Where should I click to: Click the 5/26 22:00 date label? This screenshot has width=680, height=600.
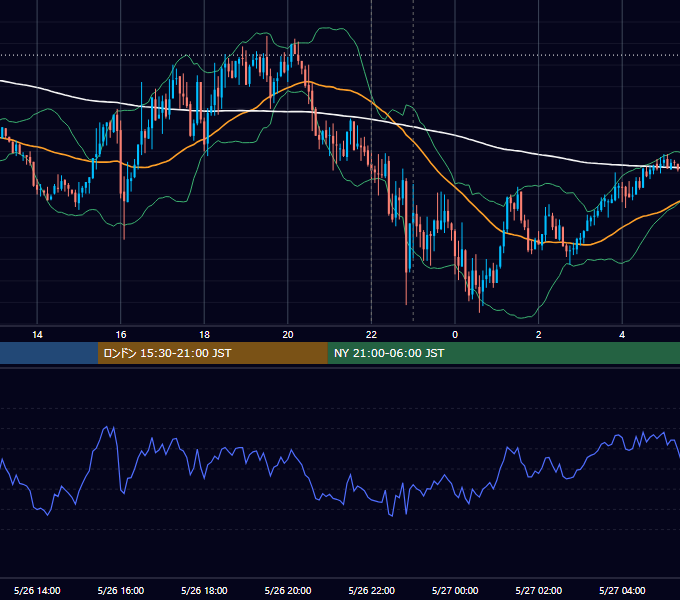tap(372, 590)
